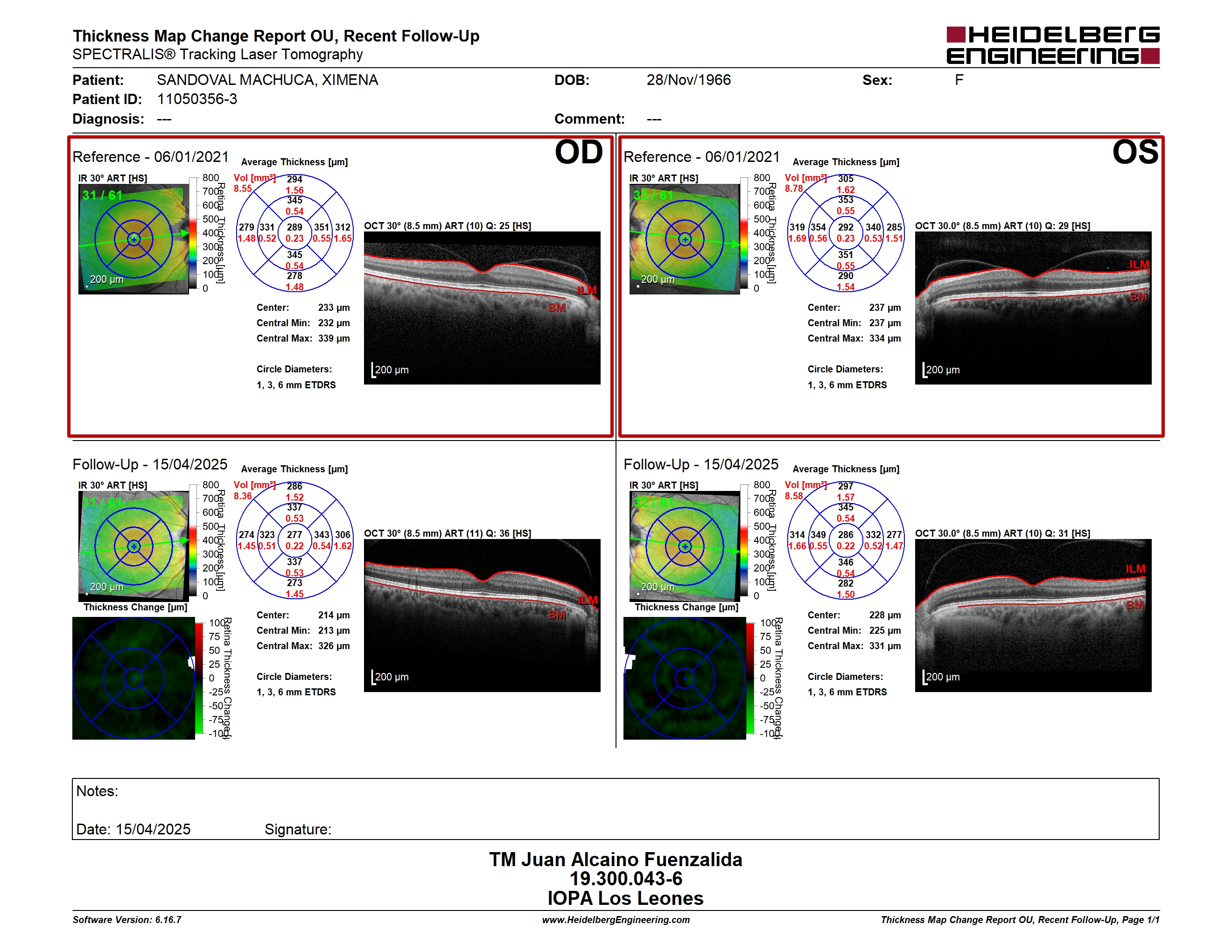Click OD reference total volume 8.55

[243, 189]
